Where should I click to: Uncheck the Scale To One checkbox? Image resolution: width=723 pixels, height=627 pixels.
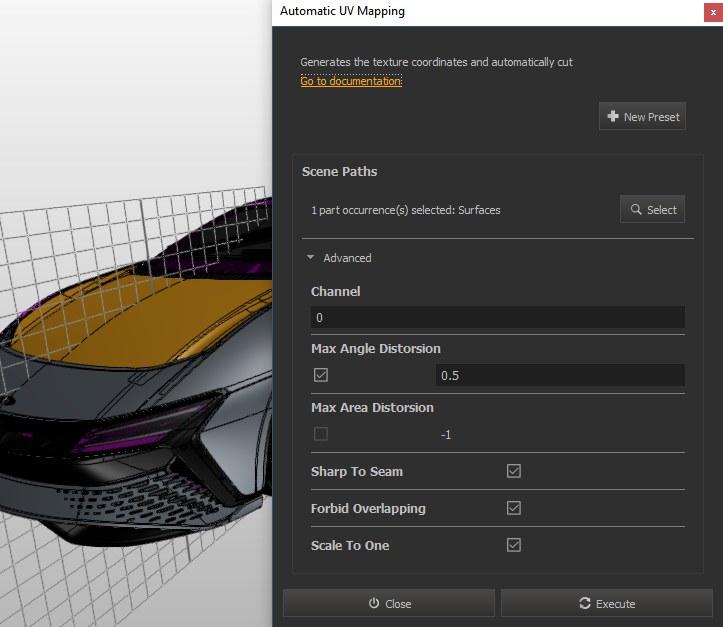514,545
